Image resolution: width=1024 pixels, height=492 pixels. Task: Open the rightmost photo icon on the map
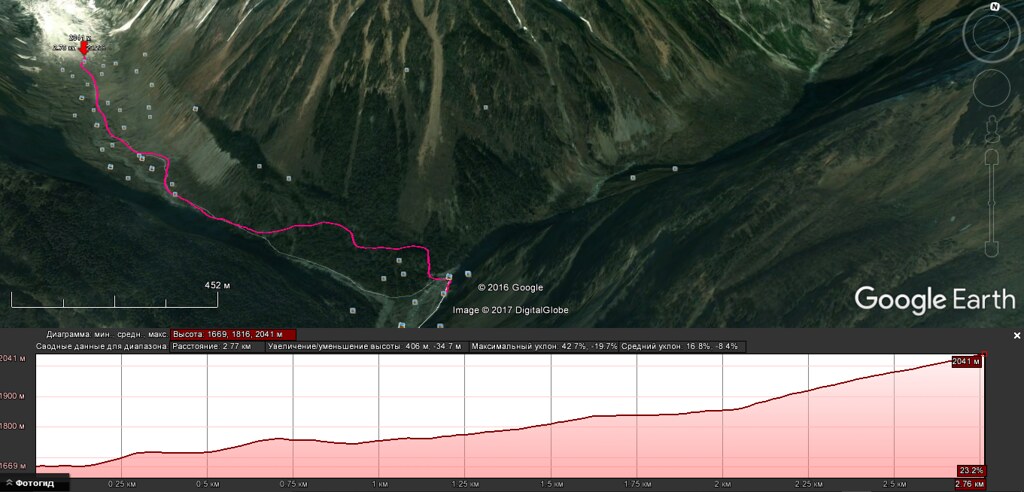click(675, 169)
